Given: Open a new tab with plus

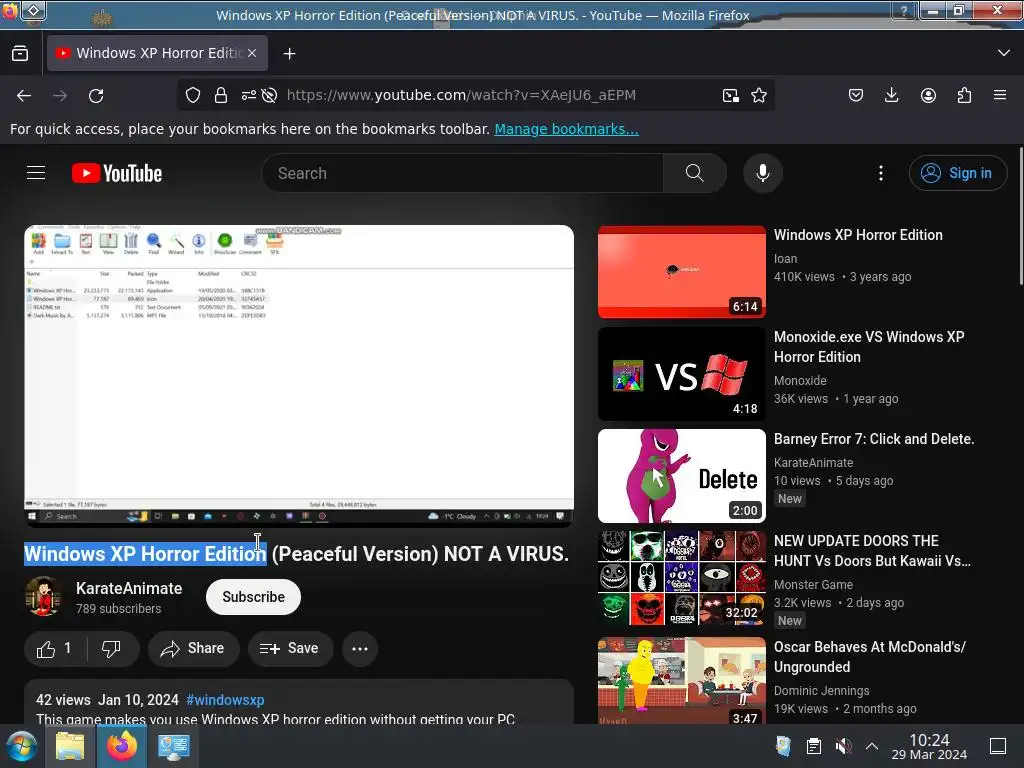Looking at the screenshot, I should click(x=289, y=54).
